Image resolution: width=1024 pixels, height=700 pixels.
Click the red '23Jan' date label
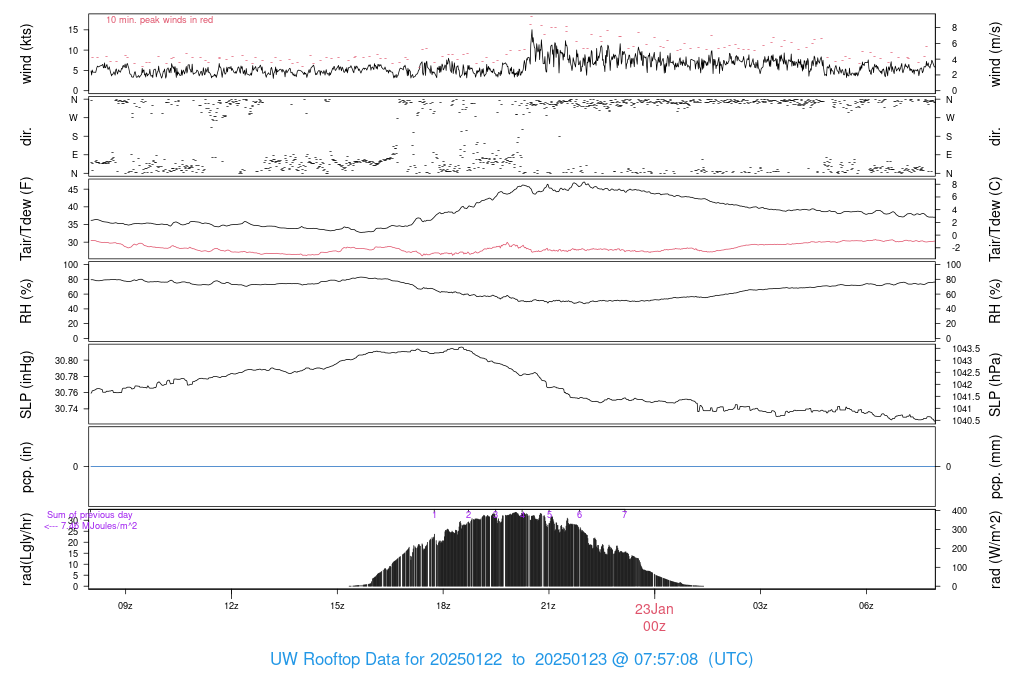[654, 609]
